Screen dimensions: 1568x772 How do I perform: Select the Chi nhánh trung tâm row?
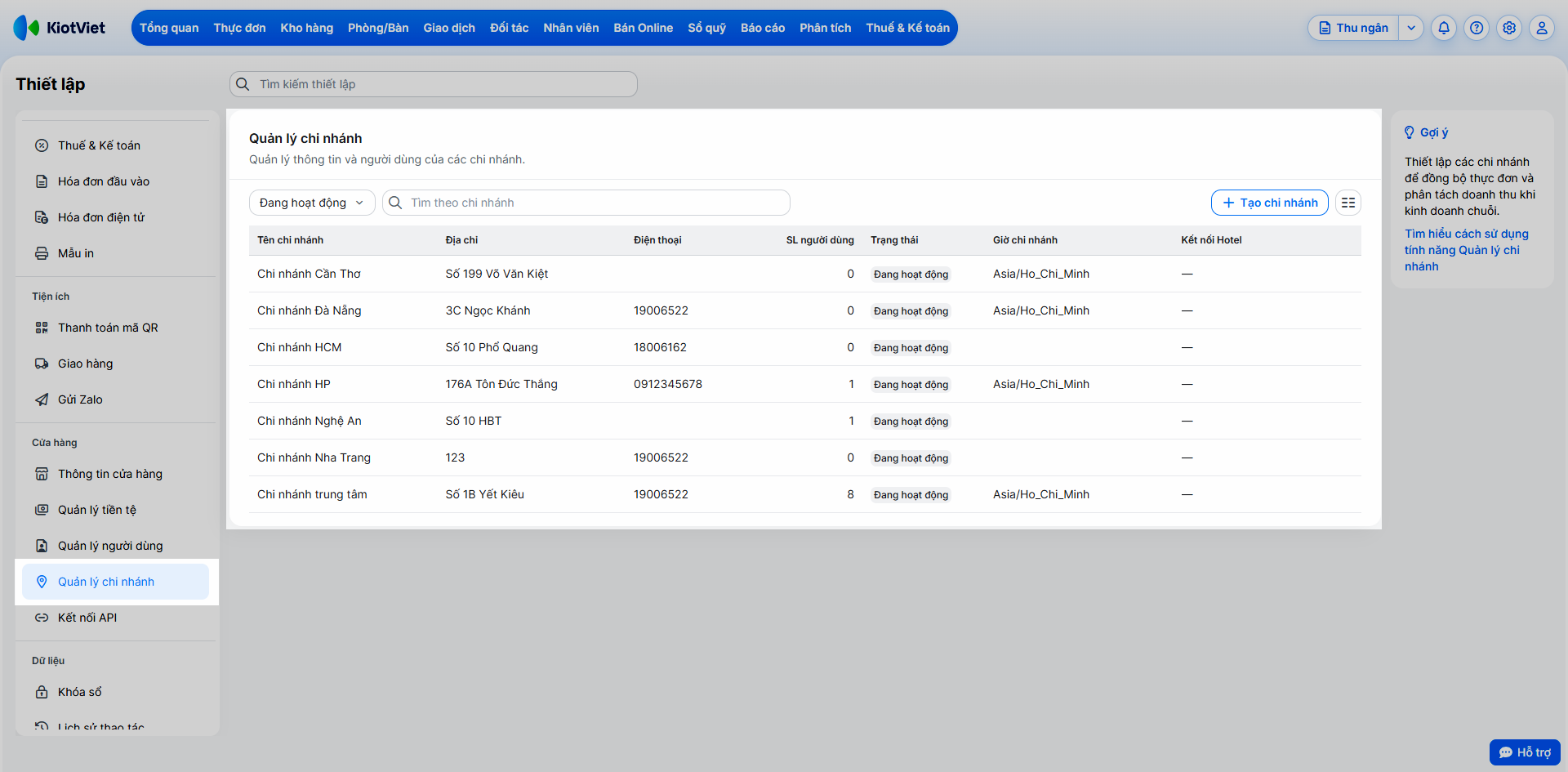(805, 494)
